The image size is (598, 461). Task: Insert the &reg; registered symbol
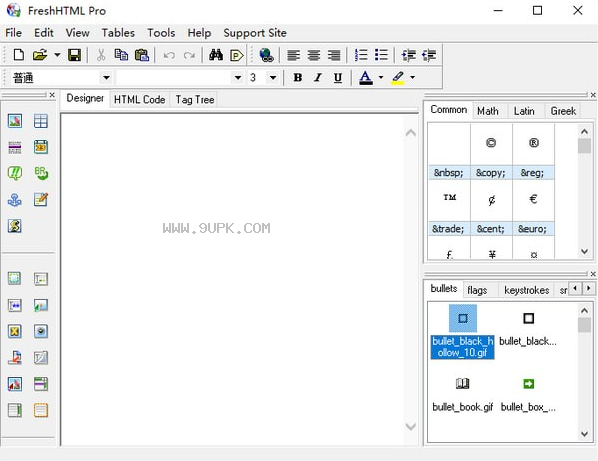tap(533, 152)
